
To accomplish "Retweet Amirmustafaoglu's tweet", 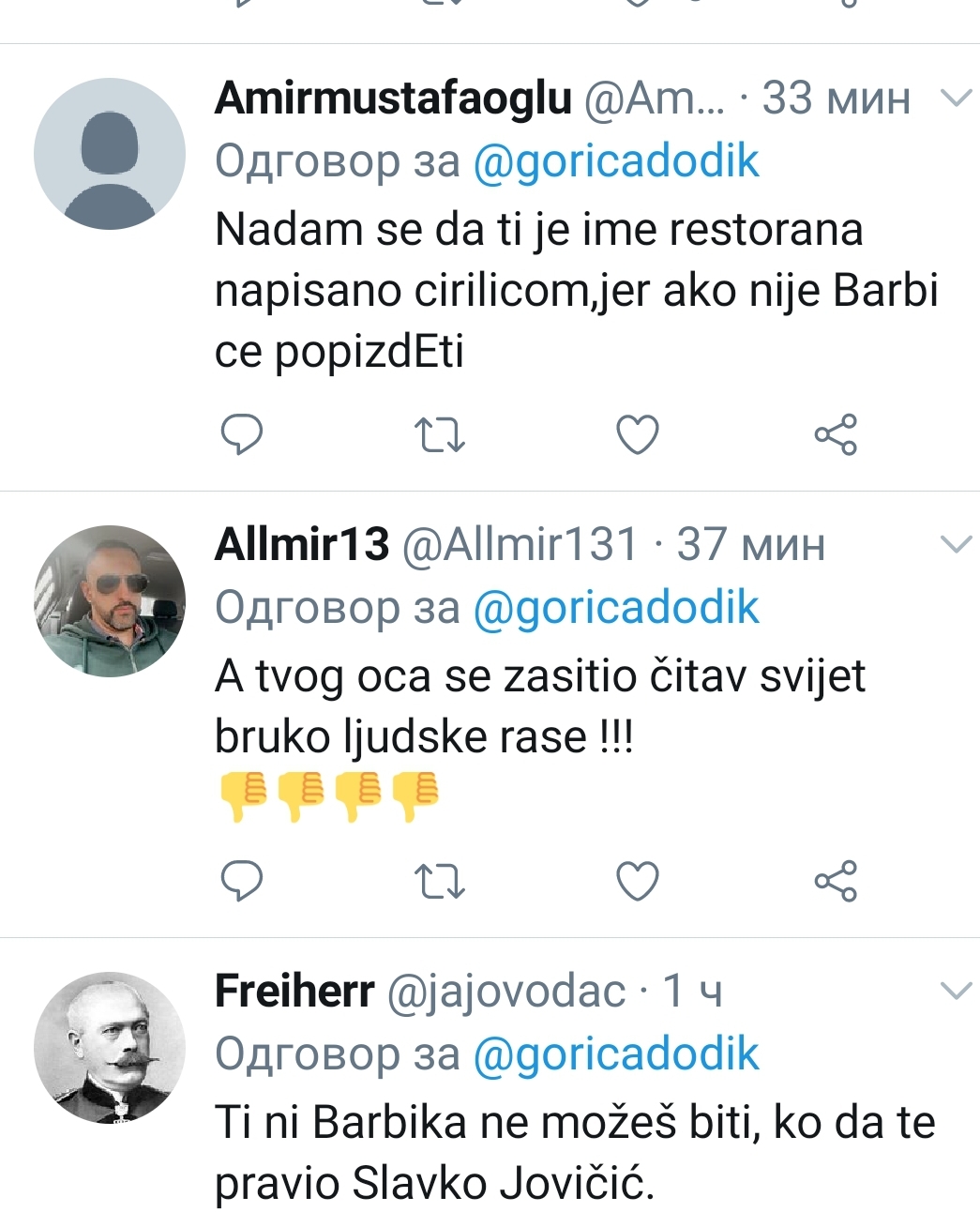I will click(439, 434).
